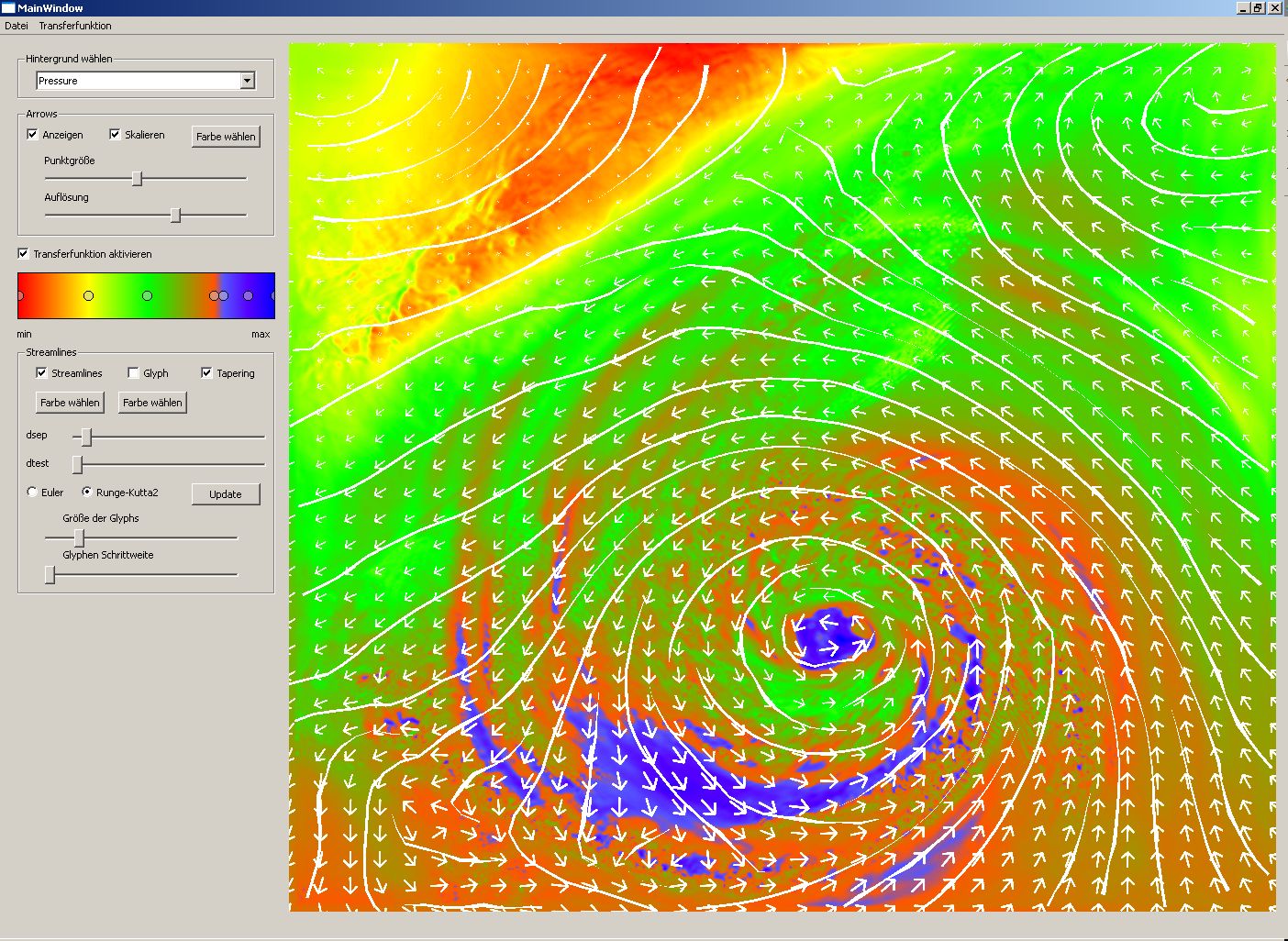This screenshot has height=941, width=1288.
Task: Select yellow control point on transfer function gradient
Action: point(88,296)
